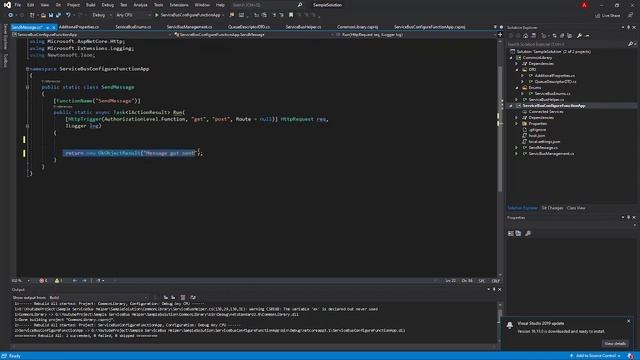Switch to ServiceBusManagement.cs tab

pyautogui.click(x=189, y=27)
